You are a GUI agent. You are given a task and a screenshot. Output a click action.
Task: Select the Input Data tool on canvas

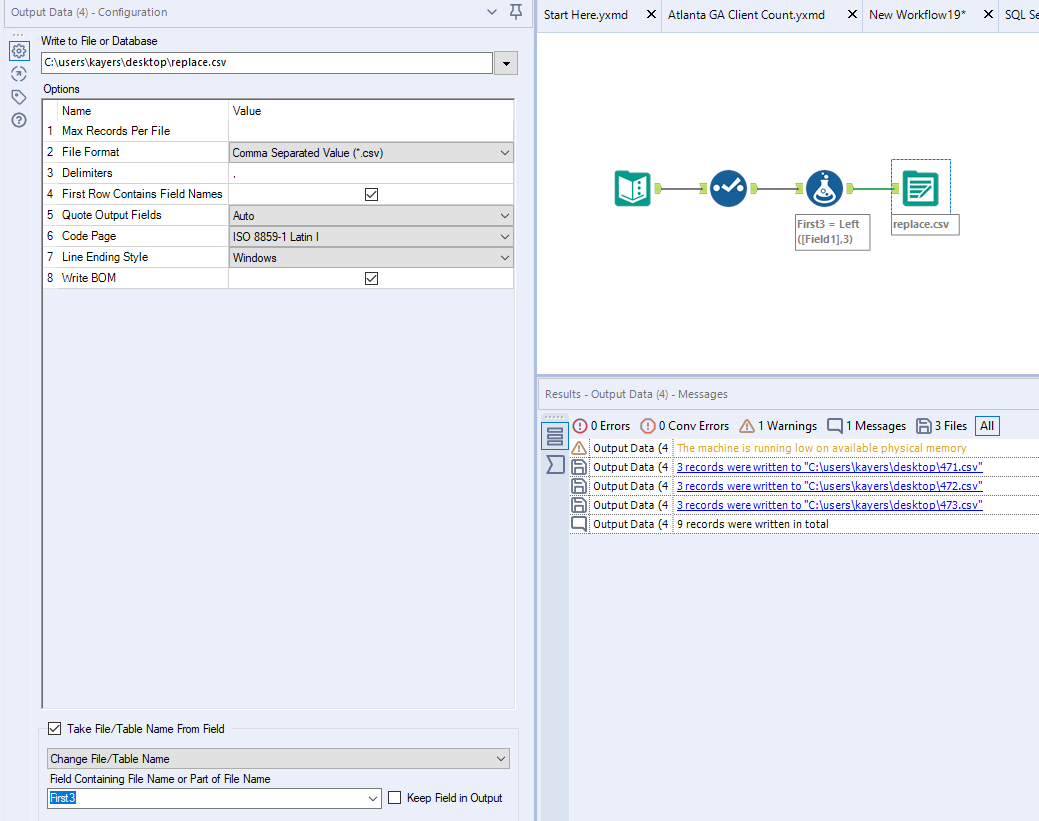(631, 187)
